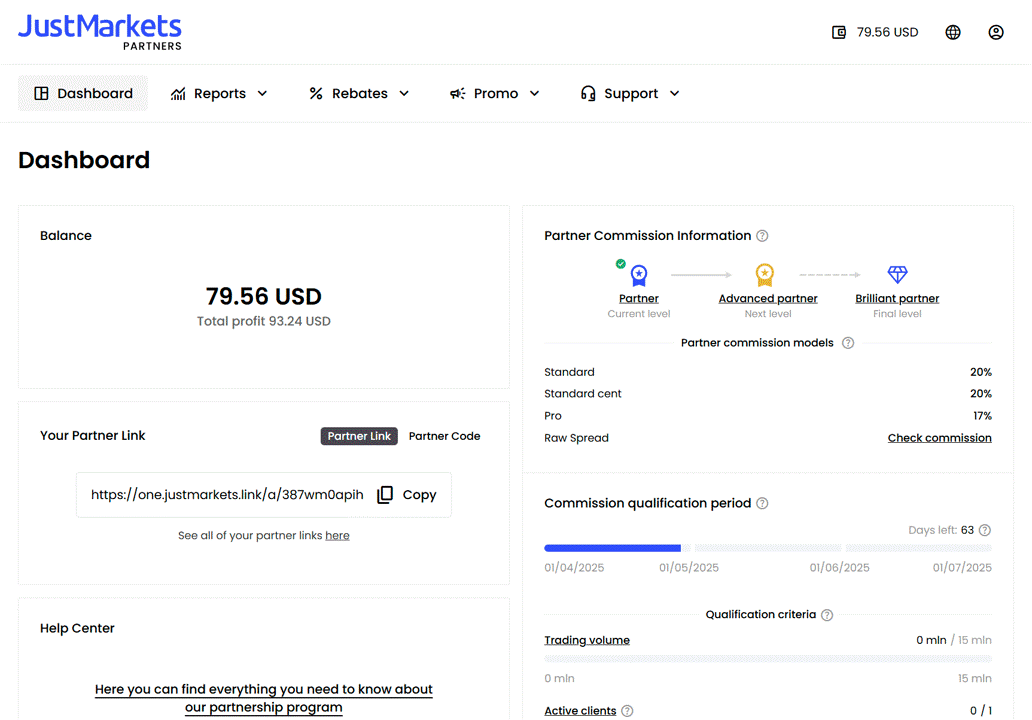Click the JustMarkets Partners logo
Viewport: 1032px width, 720px height.
99,32
